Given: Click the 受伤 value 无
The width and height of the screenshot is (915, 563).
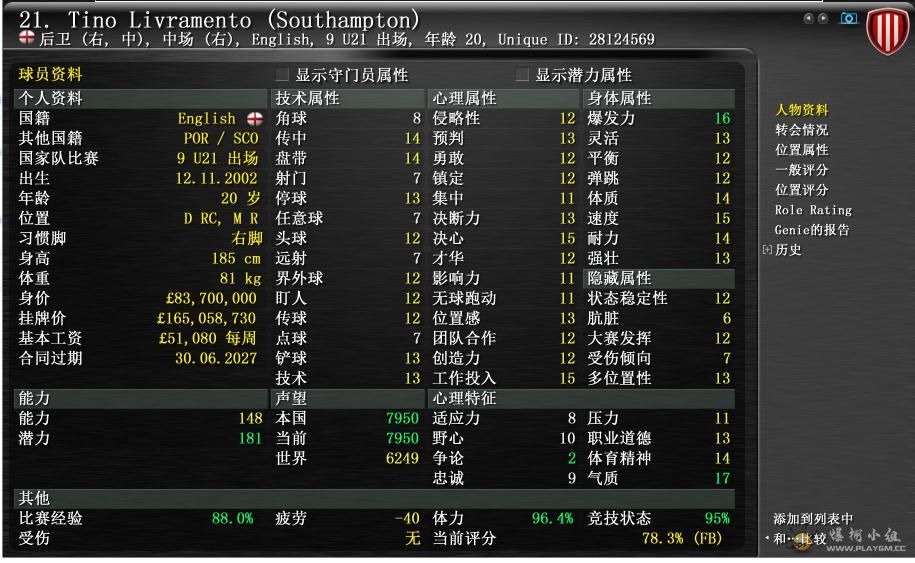Looking at the screenshot, I should 413,538.
